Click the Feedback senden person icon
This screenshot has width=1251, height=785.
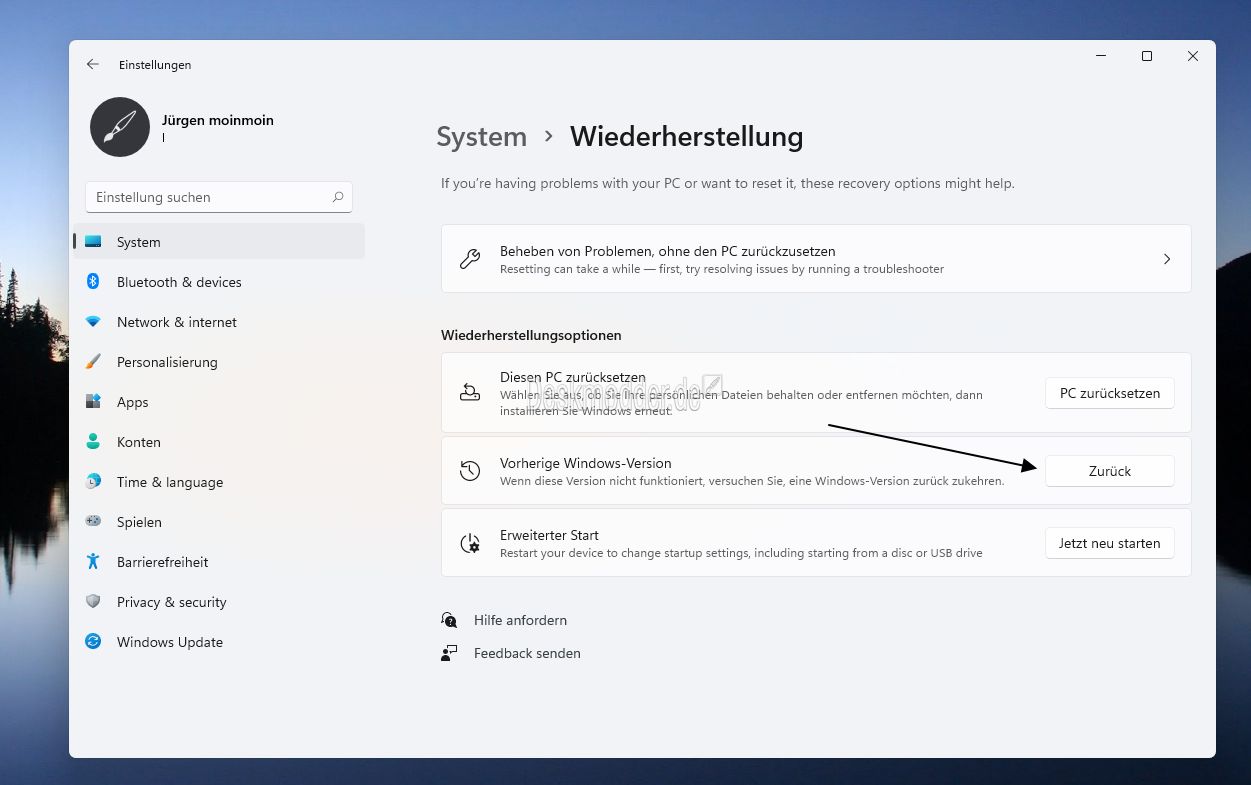449,653
